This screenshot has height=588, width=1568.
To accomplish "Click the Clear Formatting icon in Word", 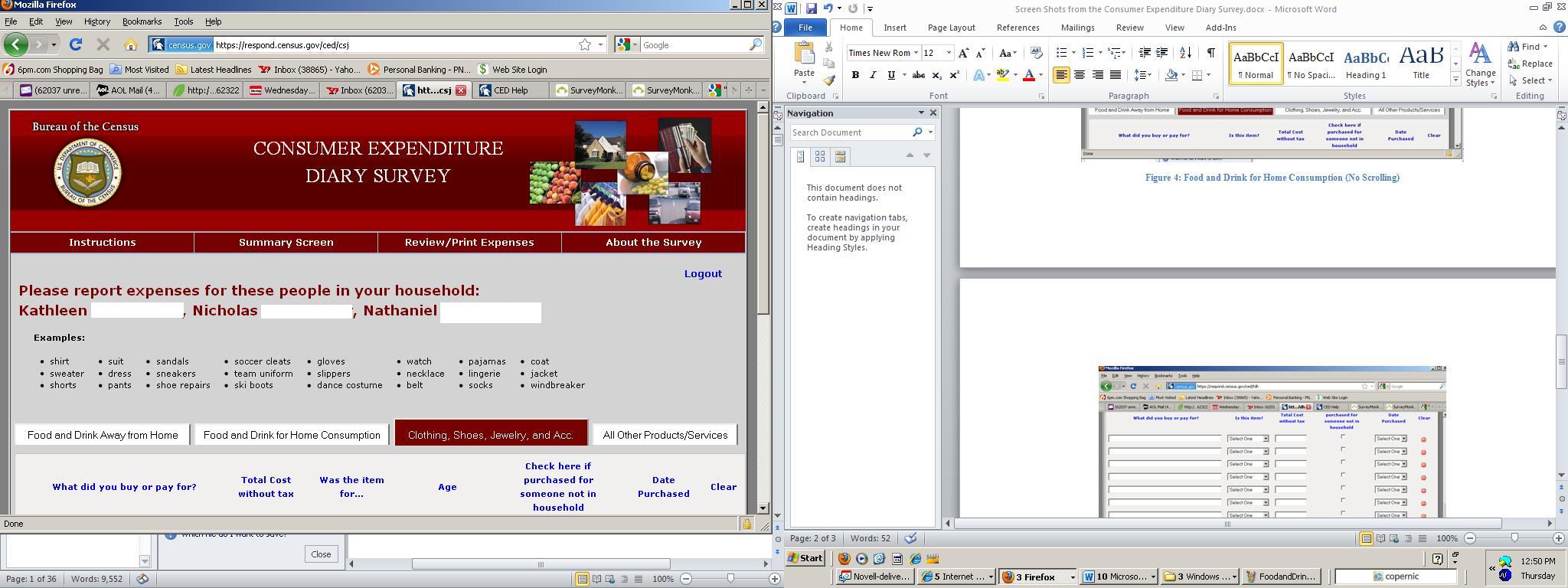I will [1036, 53].
